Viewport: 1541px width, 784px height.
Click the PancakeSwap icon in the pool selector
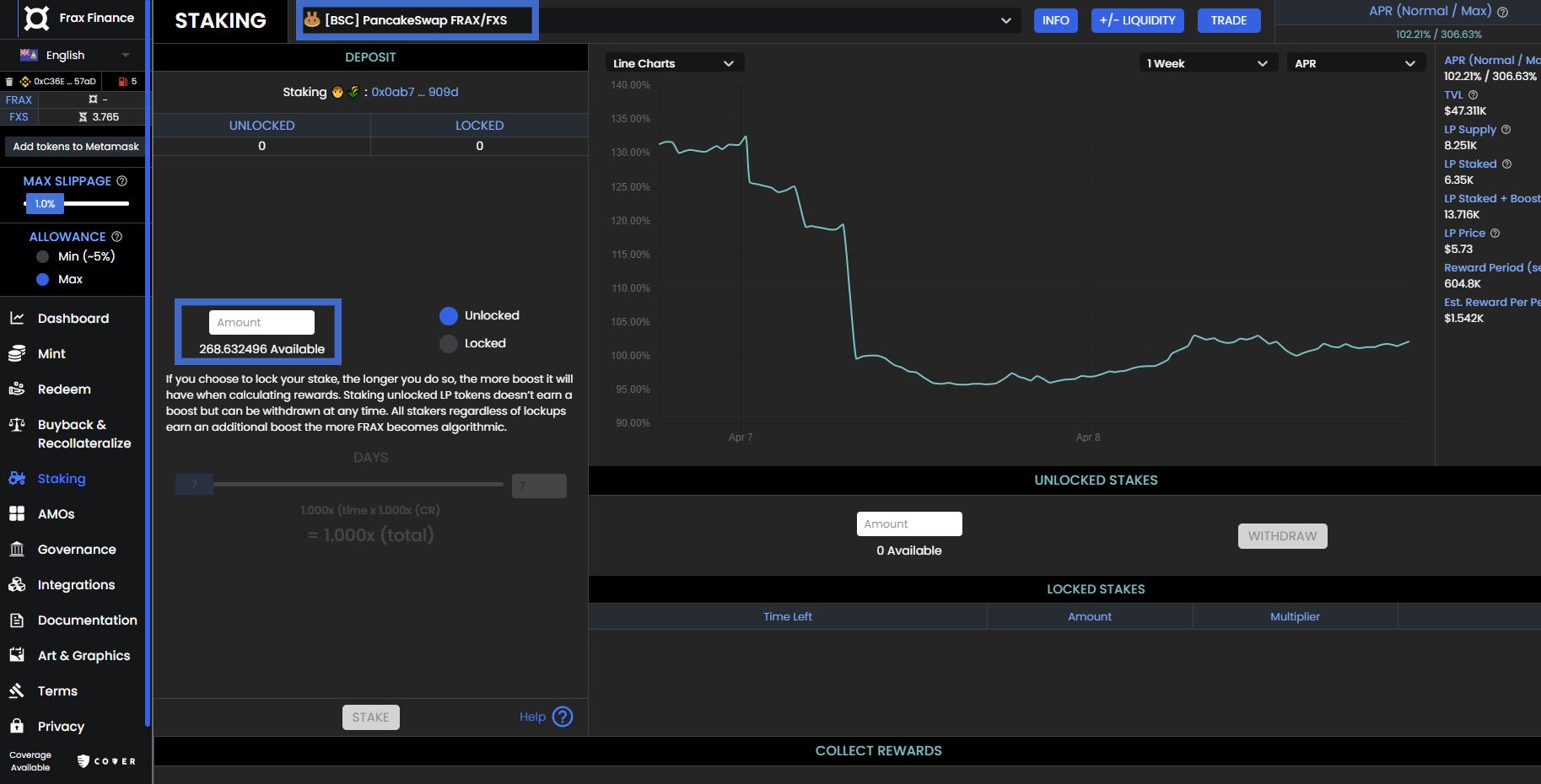[312, 19]
